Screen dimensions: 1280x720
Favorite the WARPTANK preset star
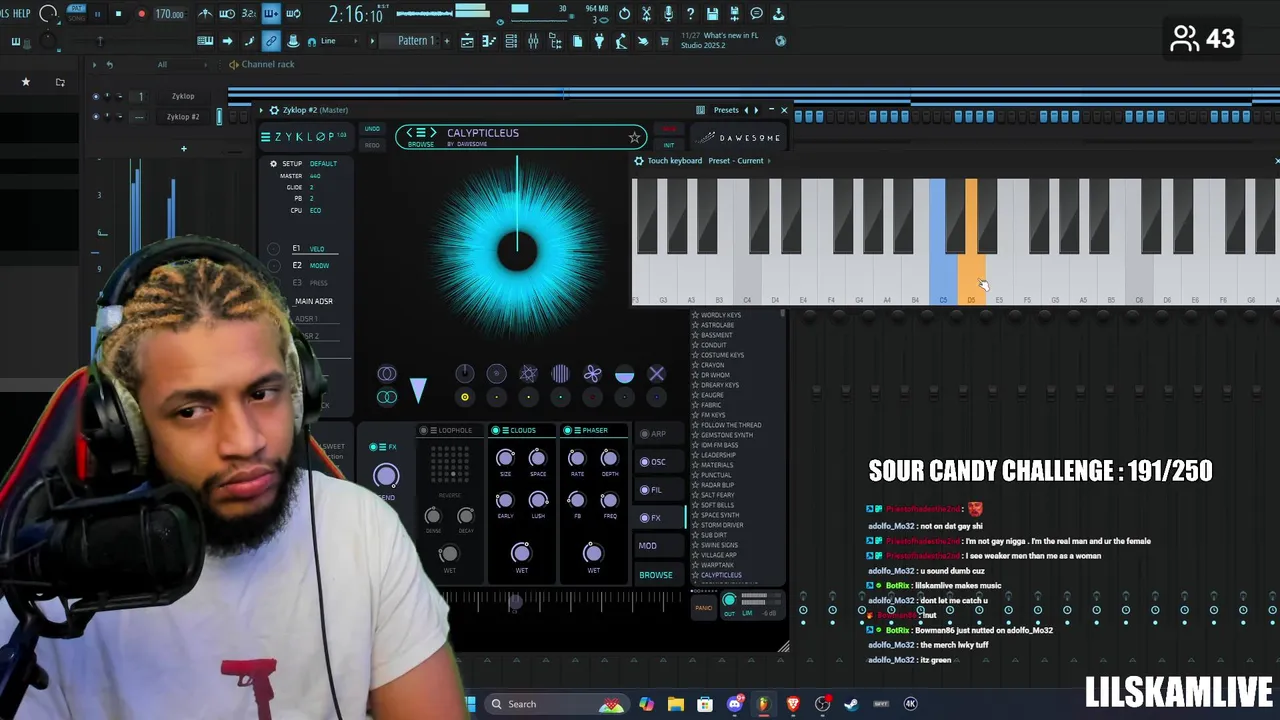[695, 565]
